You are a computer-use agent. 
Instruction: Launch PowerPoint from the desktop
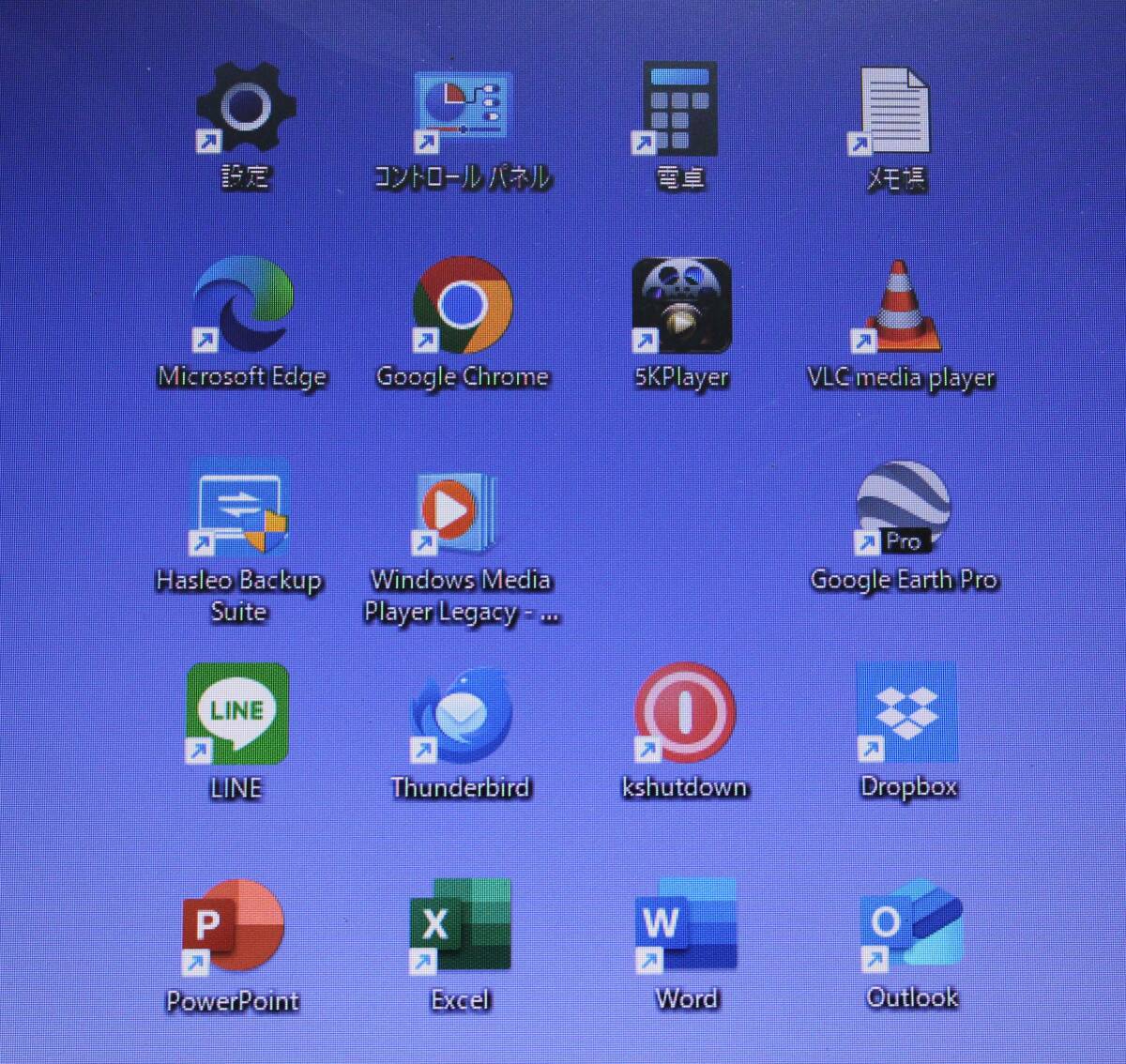tap(234, 927)
